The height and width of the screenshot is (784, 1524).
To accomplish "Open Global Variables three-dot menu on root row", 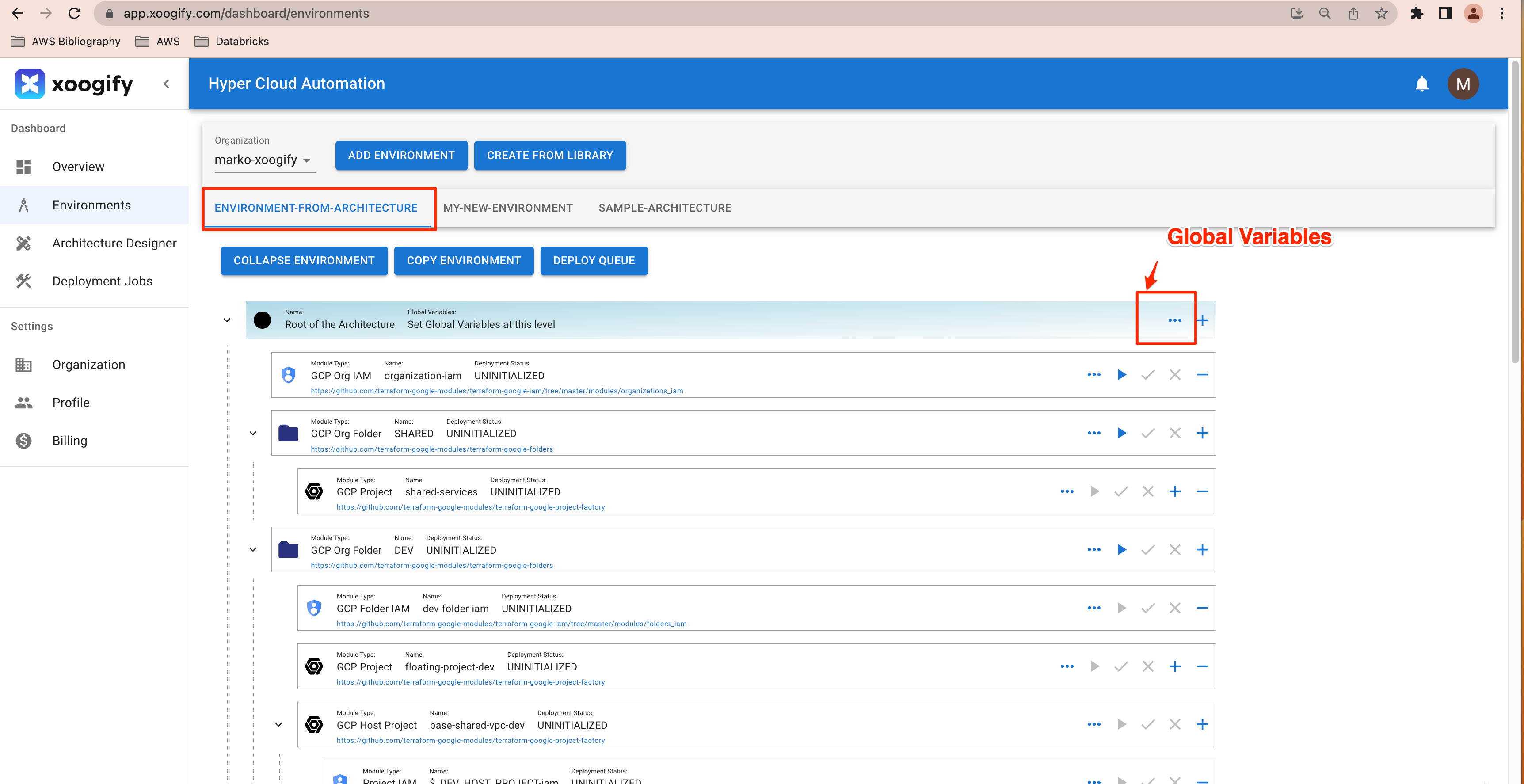I will pyautogui.click(x=1174, y=320).
